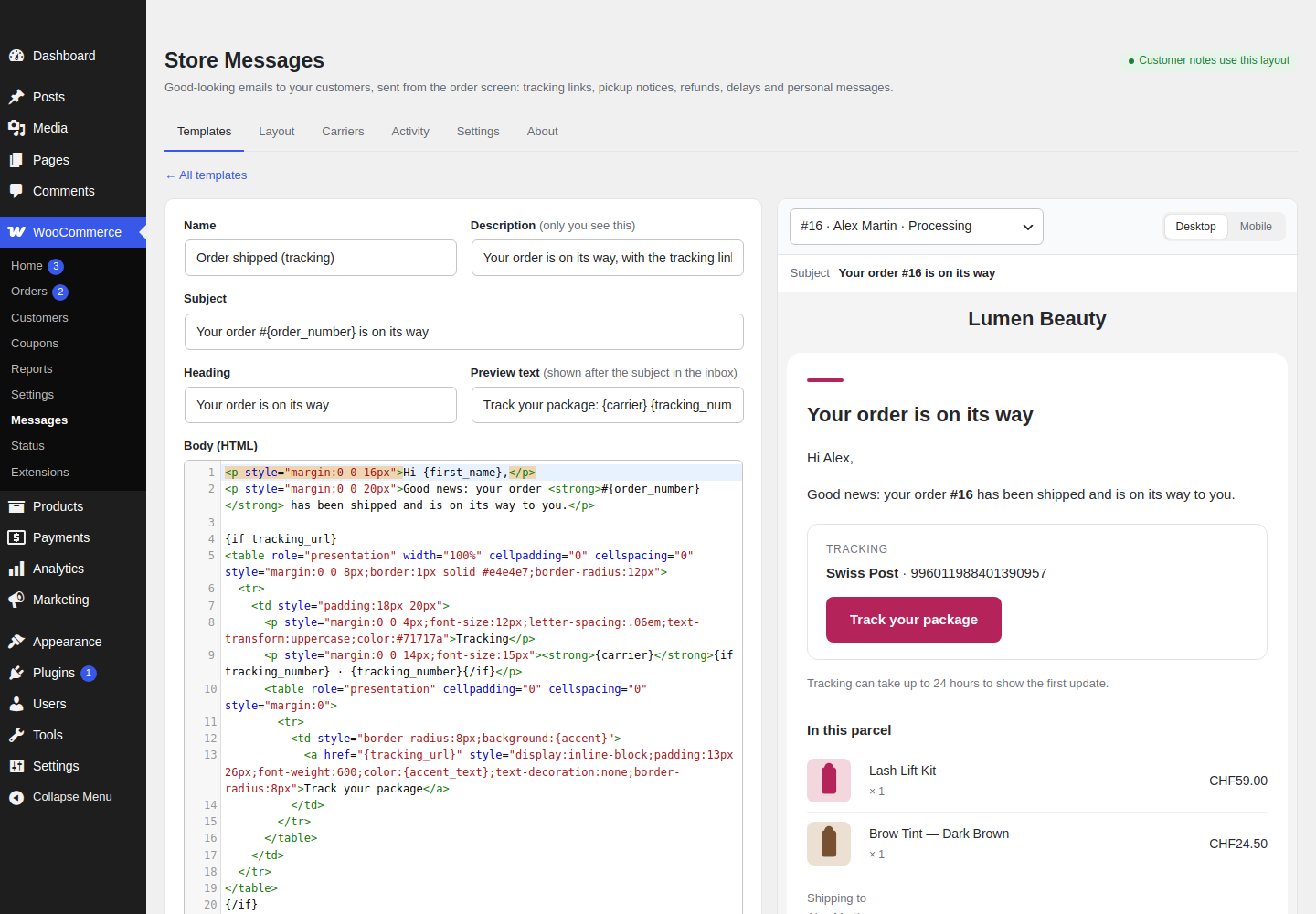Click the Collapse Menu arrow icon
The height and width of the screenshot is (914, 1316).
[x=16, y=797]
